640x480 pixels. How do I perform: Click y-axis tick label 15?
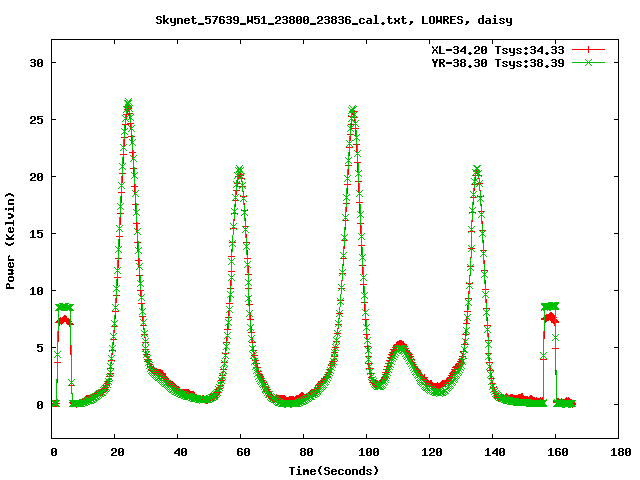(x=36, y=234)
